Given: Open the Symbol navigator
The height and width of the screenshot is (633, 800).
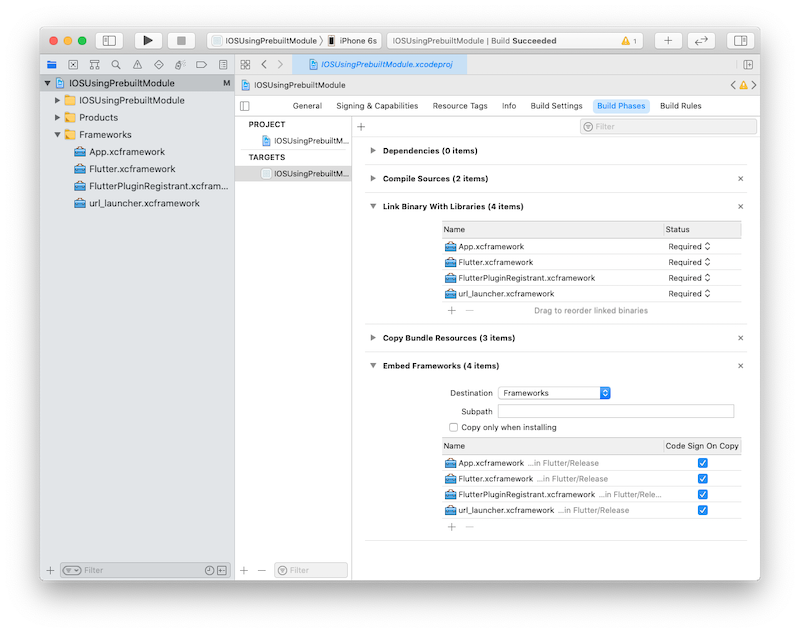Looking at the screenshot, I should click(x=94, y=64).
